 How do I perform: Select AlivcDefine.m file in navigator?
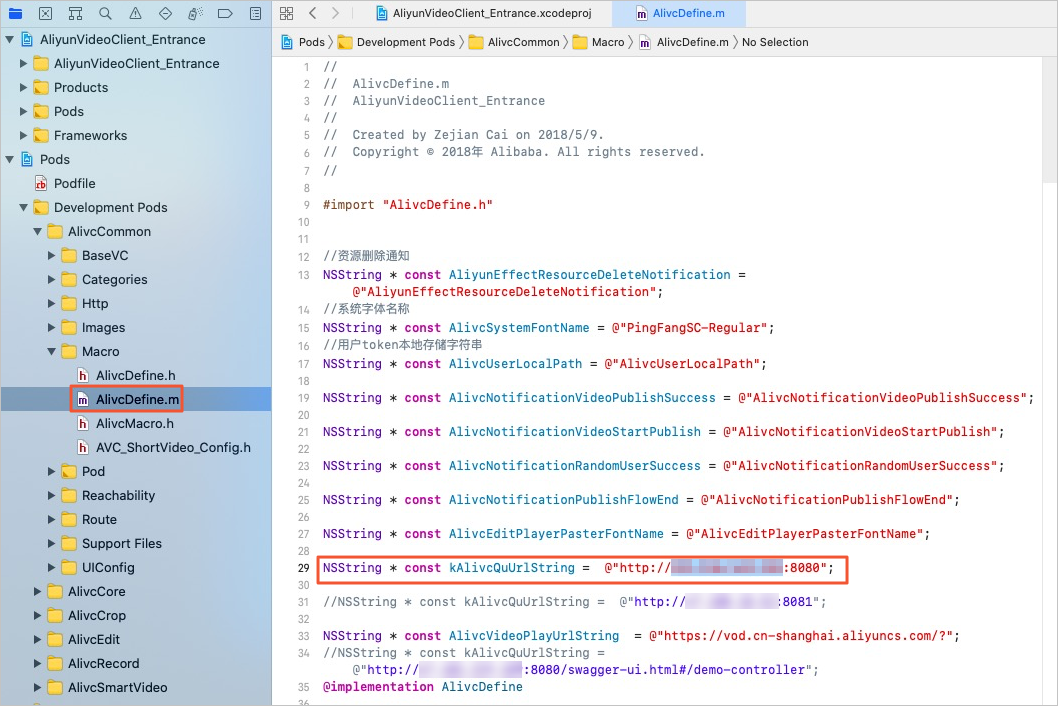(x=136, y=400)
